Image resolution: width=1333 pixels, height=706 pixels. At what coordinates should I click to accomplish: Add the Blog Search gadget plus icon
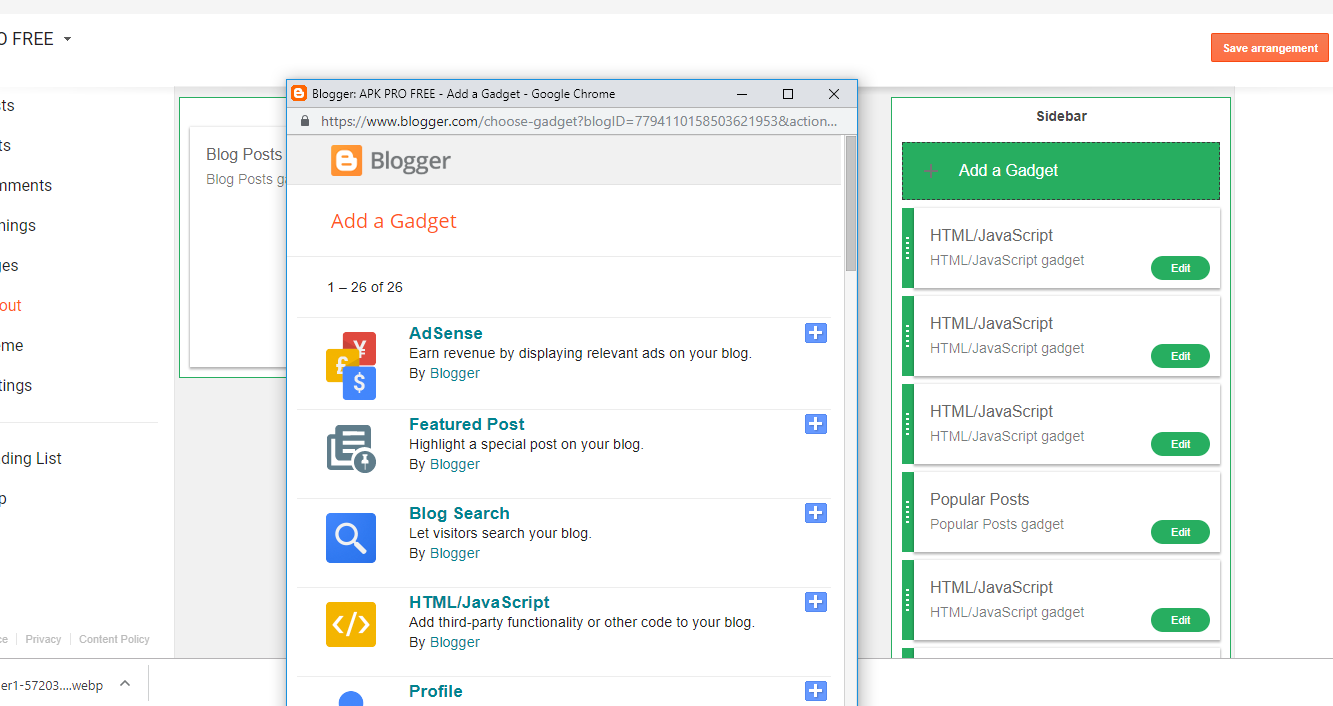(x=816, y=513)
